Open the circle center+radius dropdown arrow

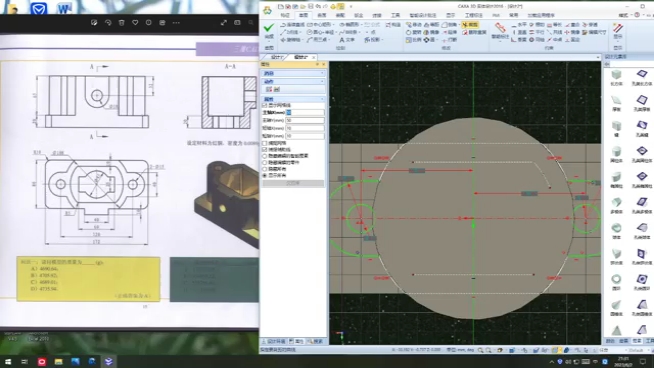[x=335, y=32]
